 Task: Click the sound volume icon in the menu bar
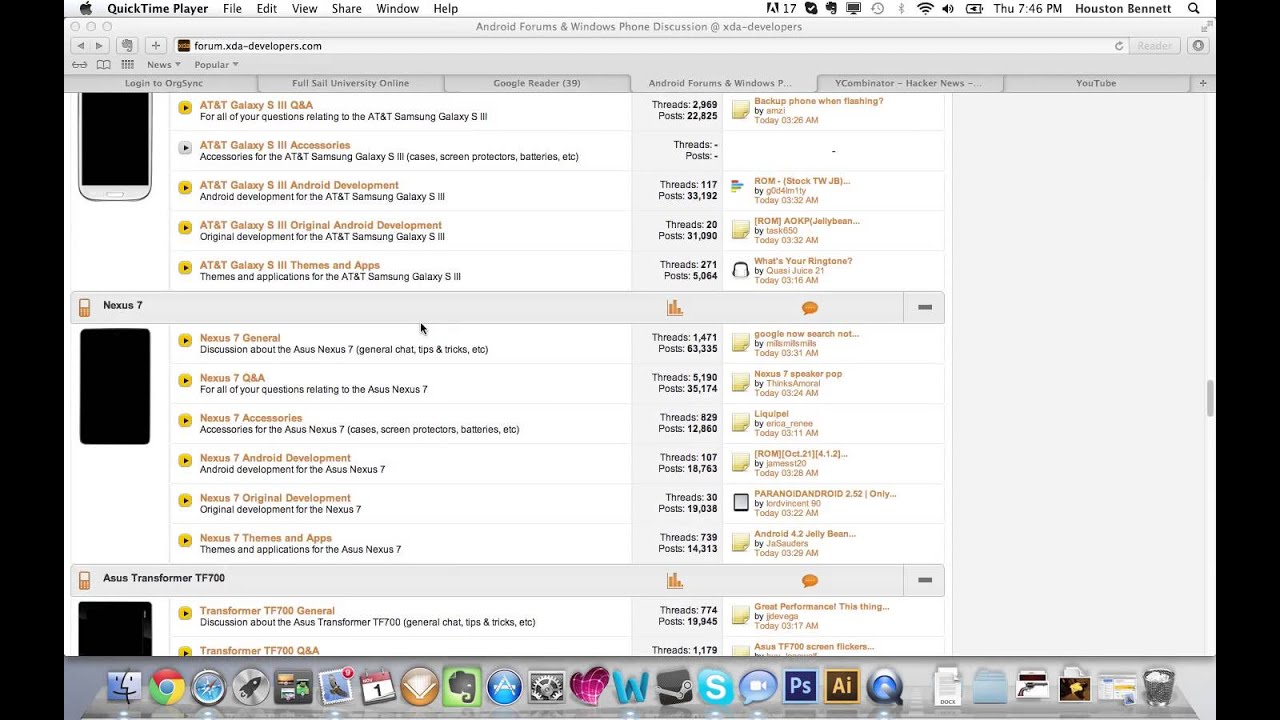tap(950, 8)
